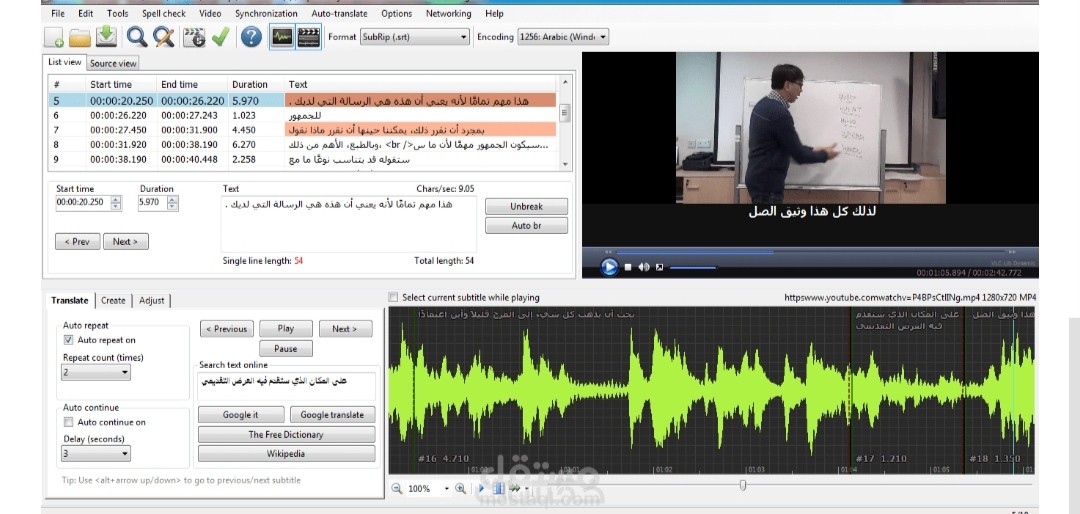The image size is (1080, 514).
Task: Click the video seek progress bar
Action: click(809, 252)
